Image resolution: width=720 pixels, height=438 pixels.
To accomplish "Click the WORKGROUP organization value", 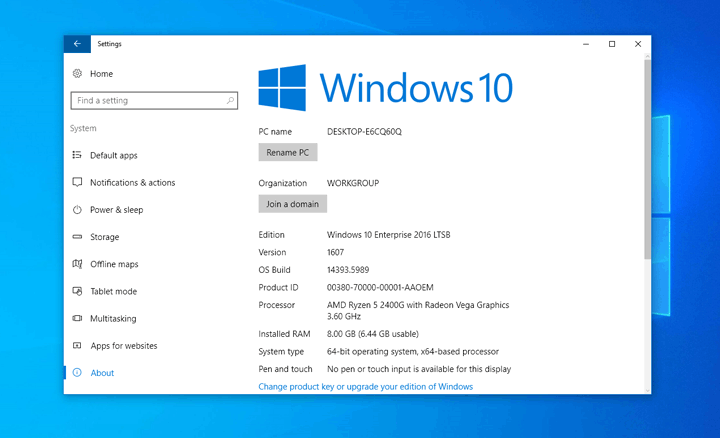I will pos(353,183).
